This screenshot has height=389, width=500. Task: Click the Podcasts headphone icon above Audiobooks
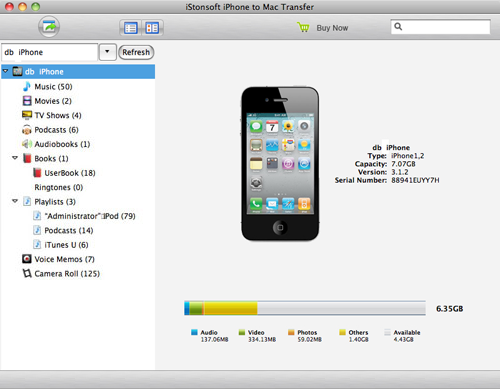point(27,130)
